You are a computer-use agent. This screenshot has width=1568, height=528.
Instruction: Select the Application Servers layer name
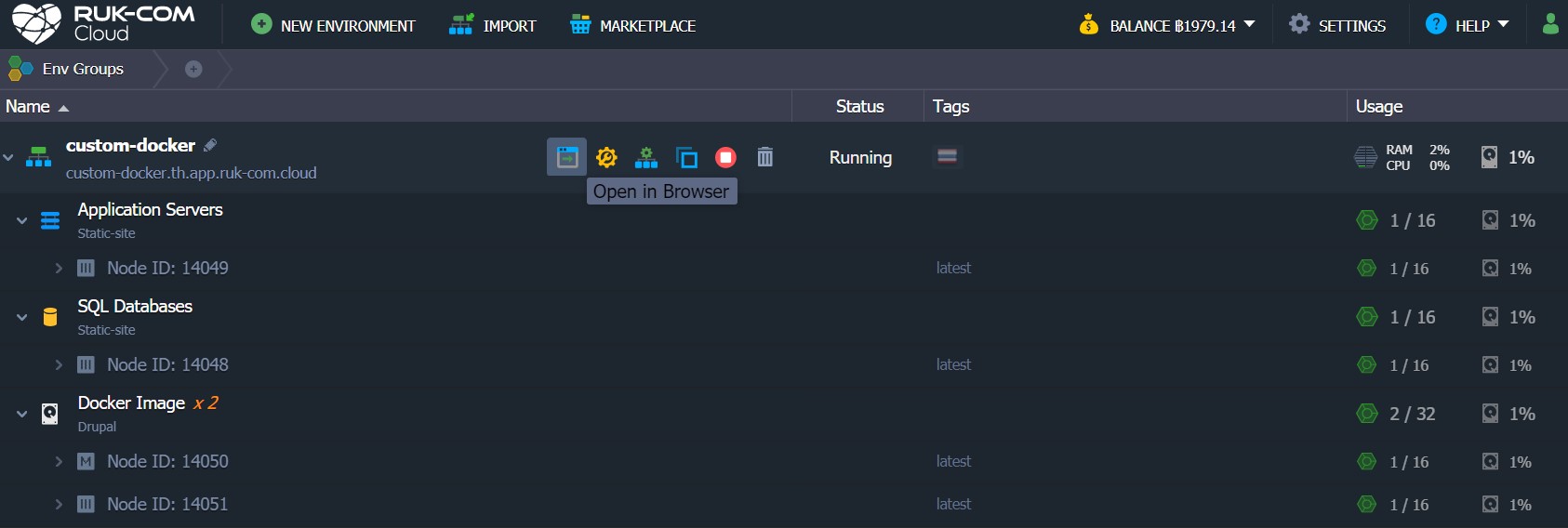coord(150,210)
